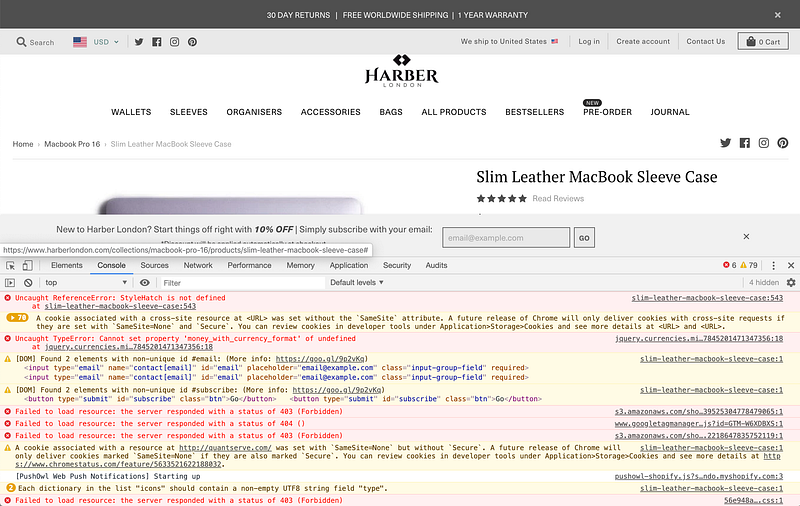Open the WALLETS menu item
The image size is (800, 506).
tap(131, 112)
